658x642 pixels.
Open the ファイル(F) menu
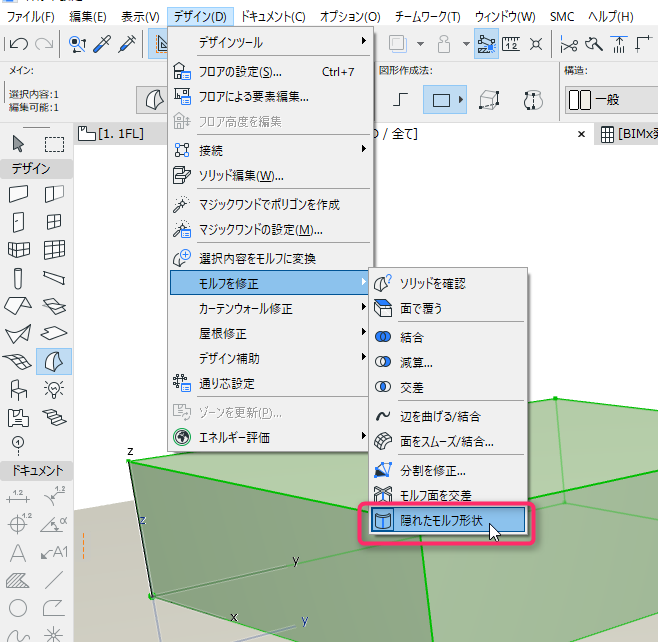click(31, 17)
